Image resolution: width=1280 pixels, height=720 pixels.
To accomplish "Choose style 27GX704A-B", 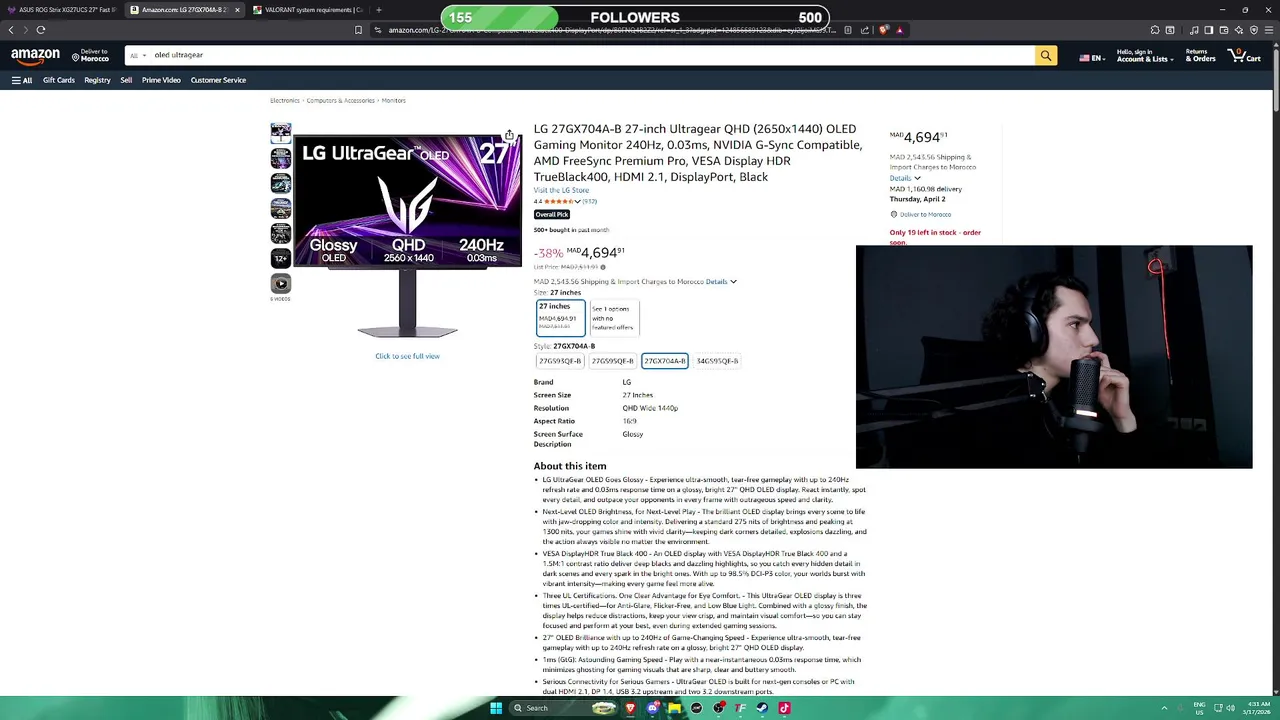I will coord(665,361).
